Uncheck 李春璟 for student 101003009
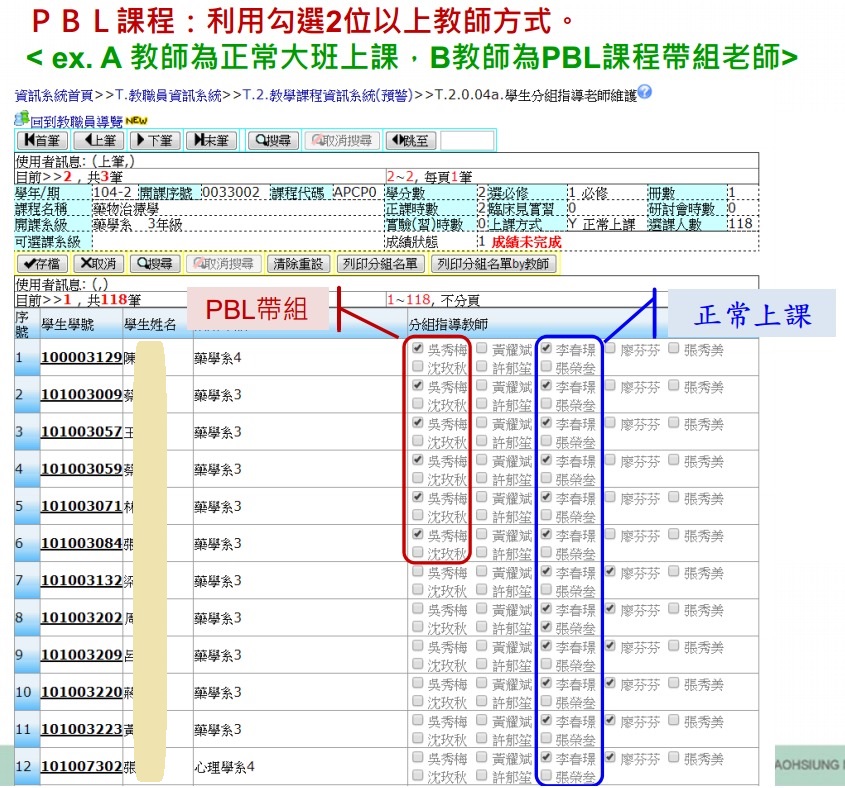845x788 pixels. click(x=546, y=385)
